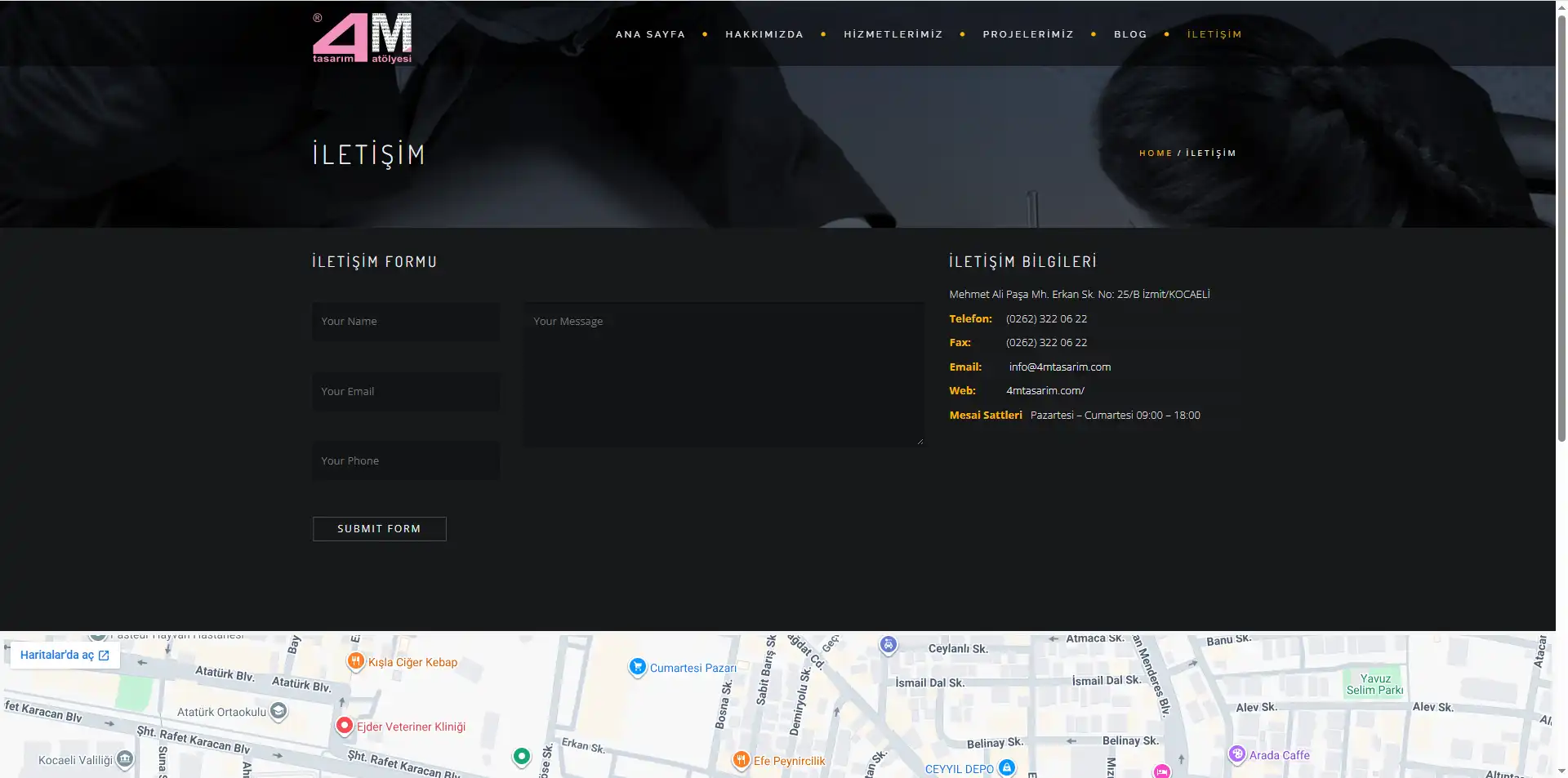Click the Cumartesi Pazarı shopping cart marker
1568x778 pixels.
[x=638, y=667]
